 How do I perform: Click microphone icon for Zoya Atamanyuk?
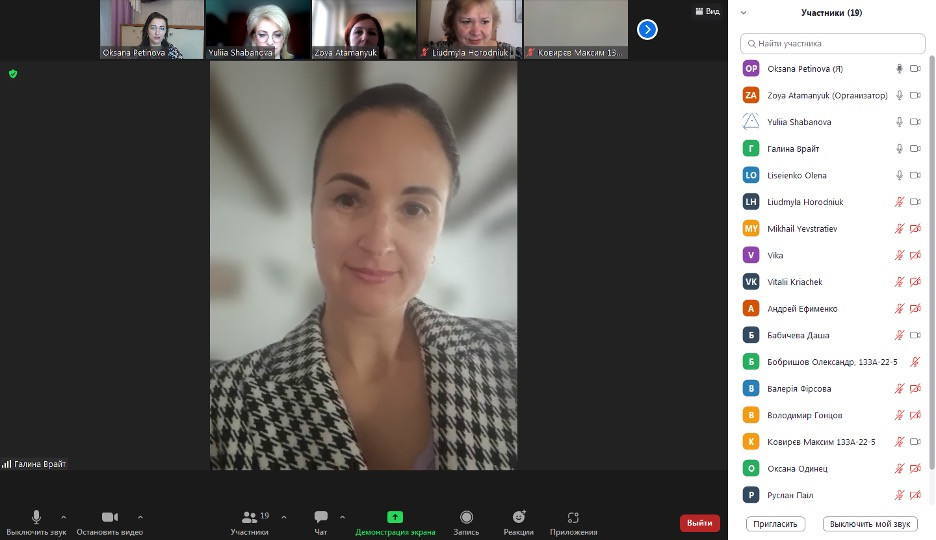tap(899, 95)
